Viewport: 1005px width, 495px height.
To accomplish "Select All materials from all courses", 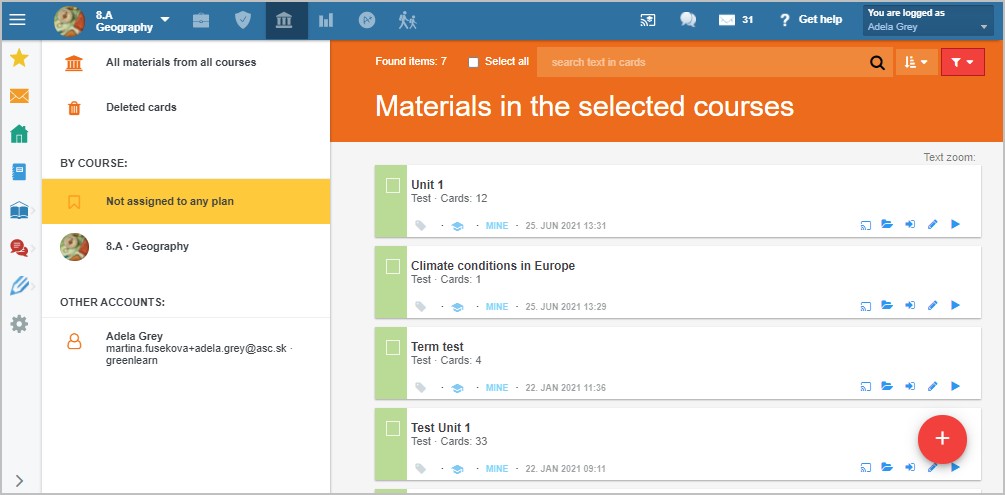I will tap(181, 63).
